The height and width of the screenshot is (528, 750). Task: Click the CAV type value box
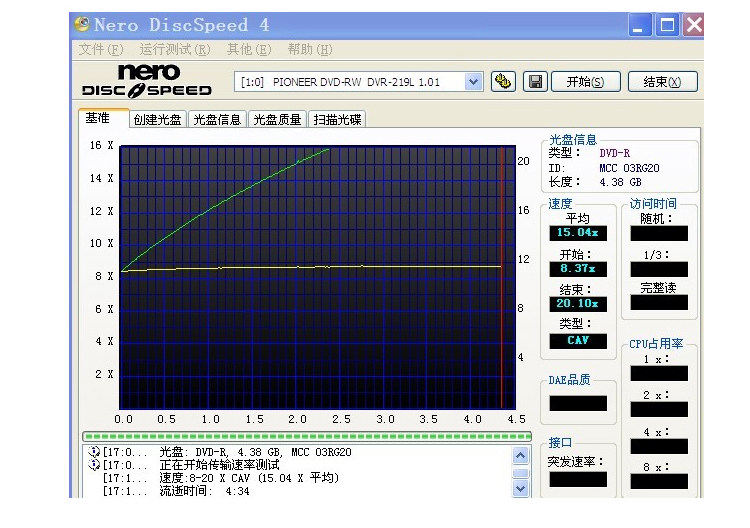click(578, 341)
